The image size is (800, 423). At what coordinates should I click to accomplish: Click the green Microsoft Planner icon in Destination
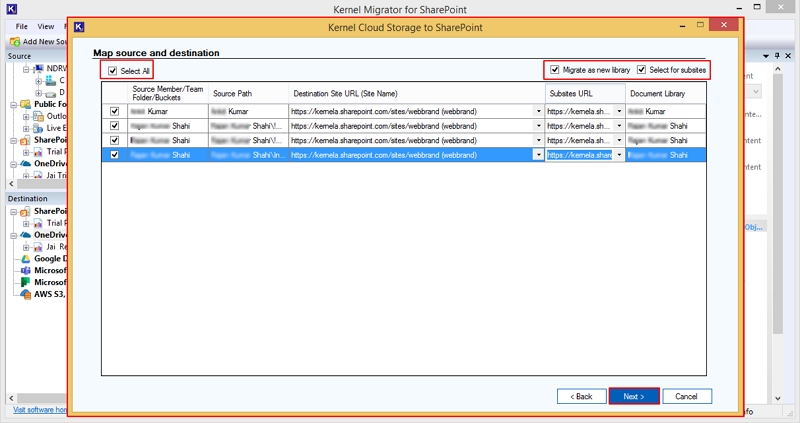pyautogui.click(x=26, y=282)
